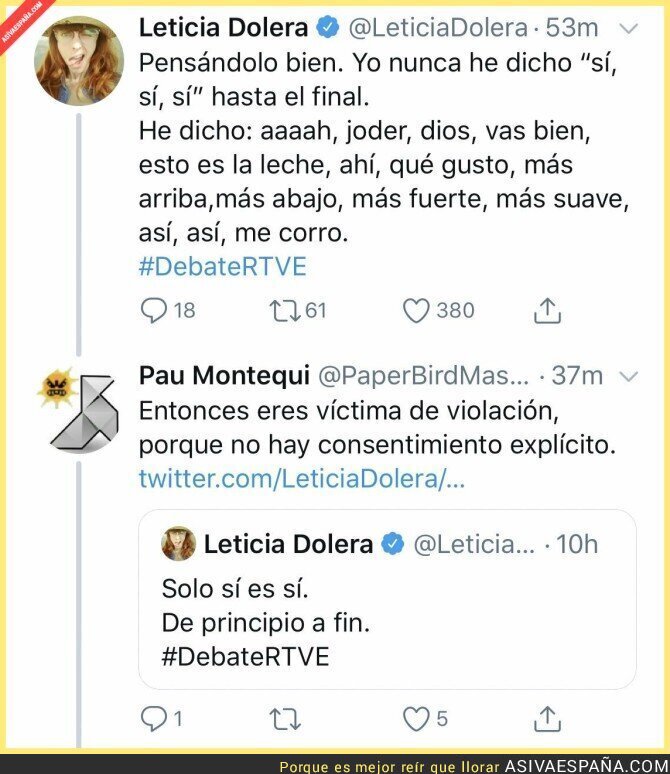The image size is (670, 774).
Task: Open dropdown arrow on Pau Montequi's tweet
Action: (628, 376)
